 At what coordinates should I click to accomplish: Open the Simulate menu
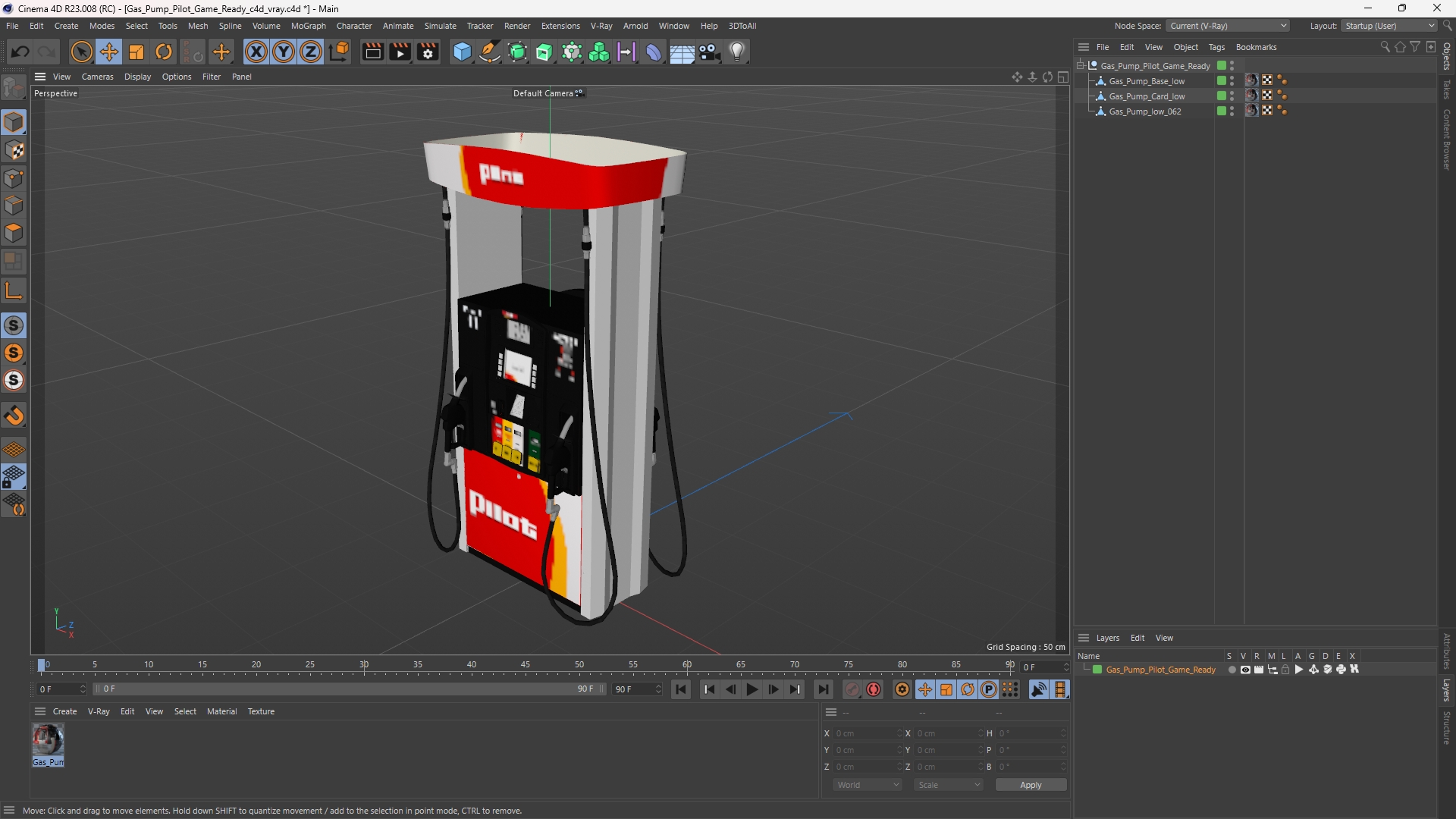point(440,26)
